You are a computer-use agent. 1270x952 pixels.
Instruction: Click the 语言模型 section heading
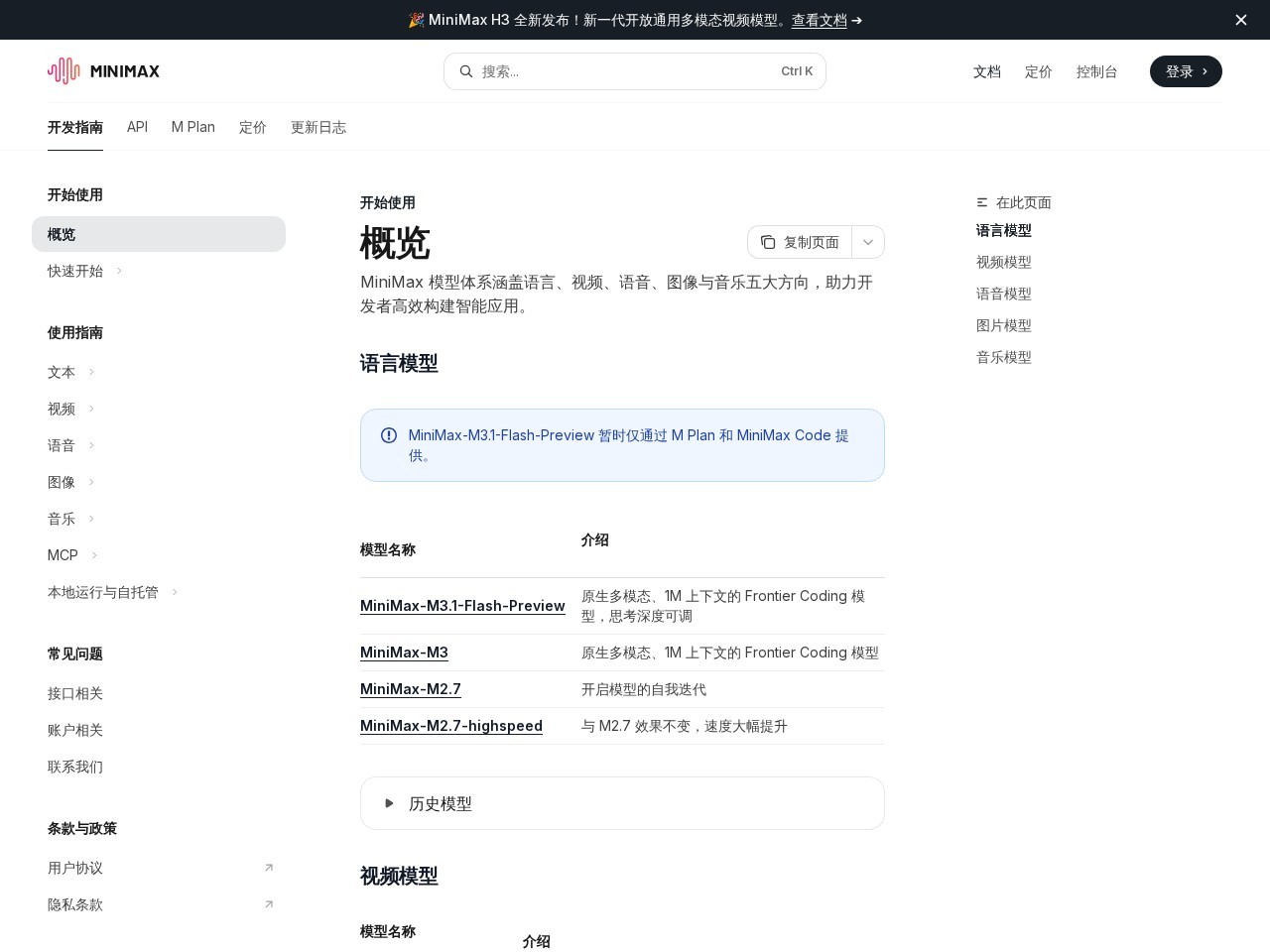[x=399, y=364]
